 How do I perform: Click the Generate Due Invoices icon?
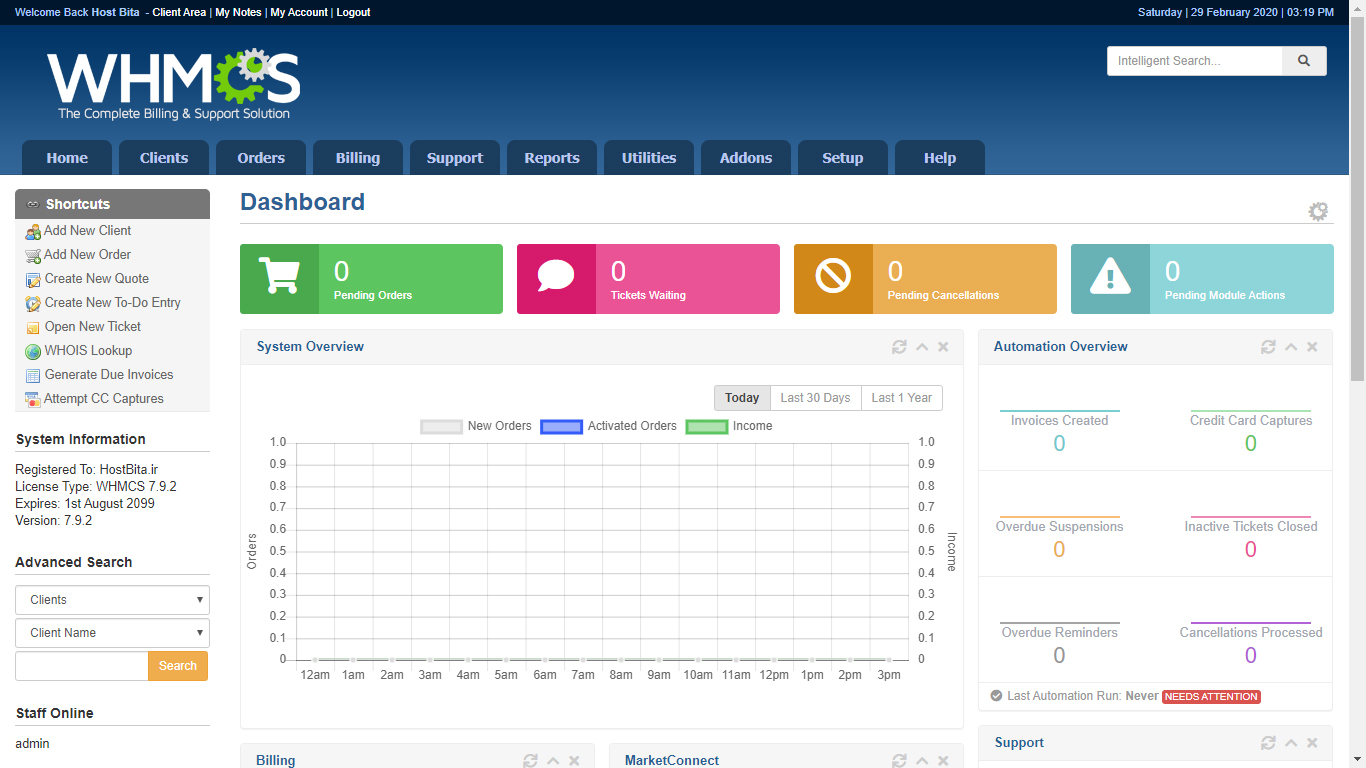[x=33, y=375]
